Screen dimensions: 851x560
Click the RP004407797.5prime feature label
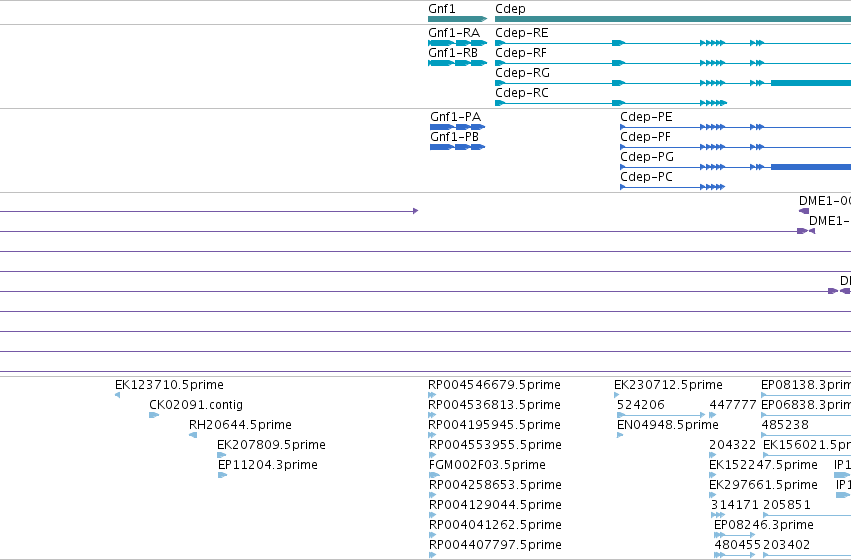pos(495,545)
